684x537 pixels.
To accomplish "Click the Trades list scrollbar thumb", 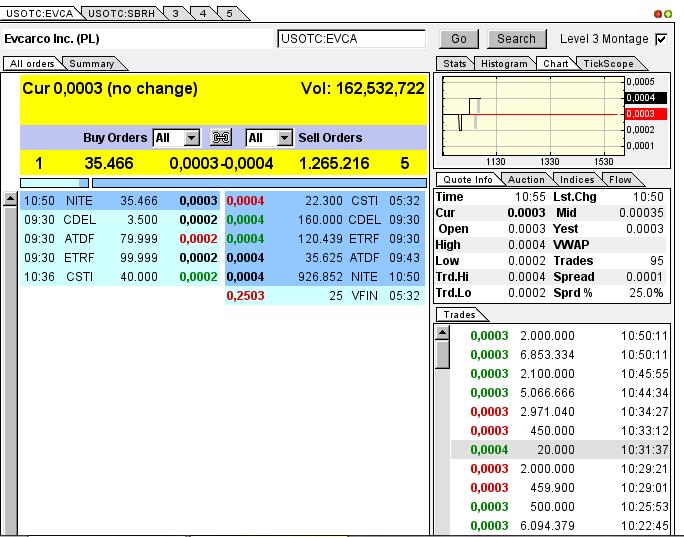I will (x=442, y=354).
